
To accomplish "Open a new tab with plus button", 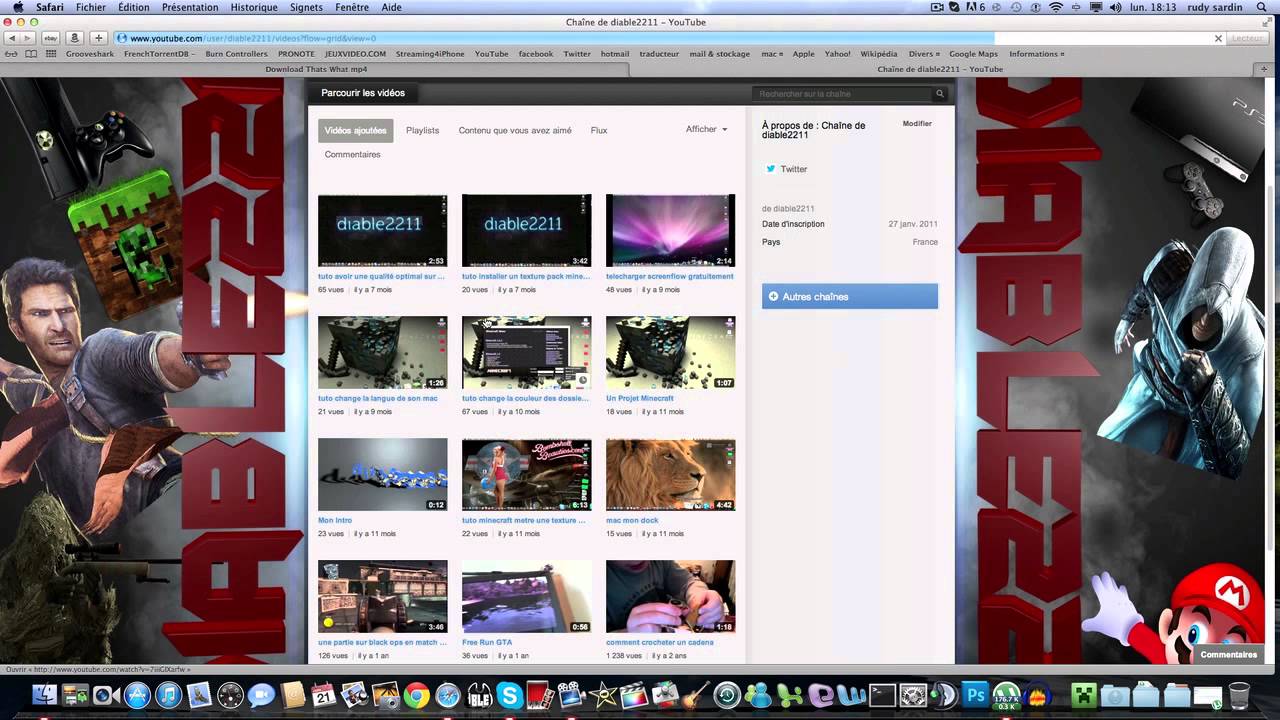I will click(x=1265, y=69).
